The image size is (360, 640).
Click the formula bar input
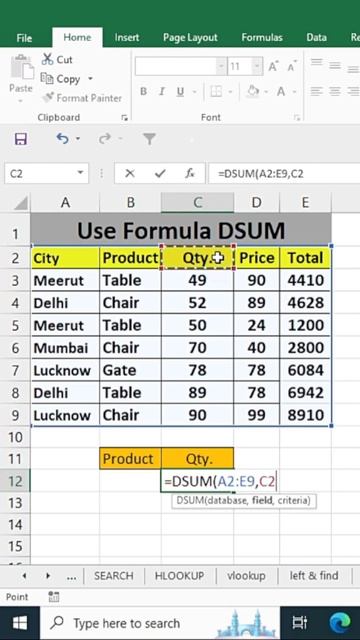coord(284,174)
